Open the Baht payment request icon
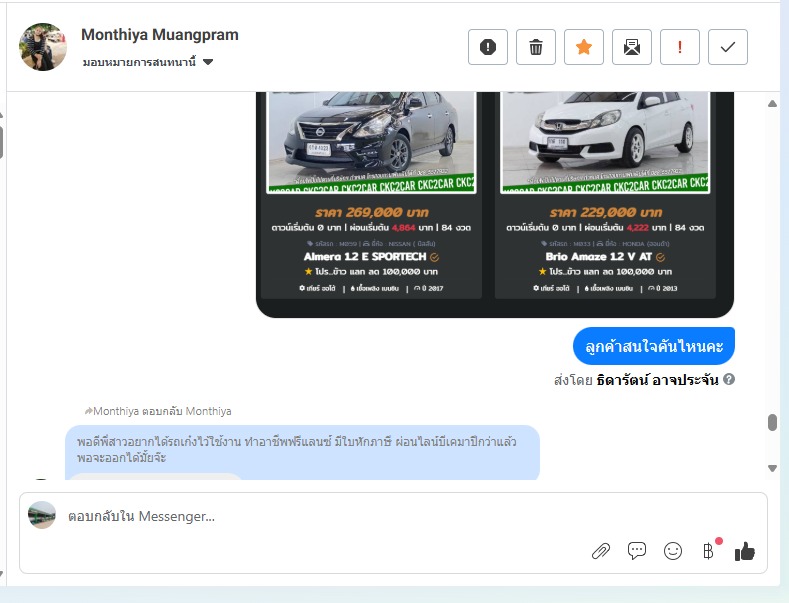This screenshot has height=603, width=789. click(x=708, y=551)
